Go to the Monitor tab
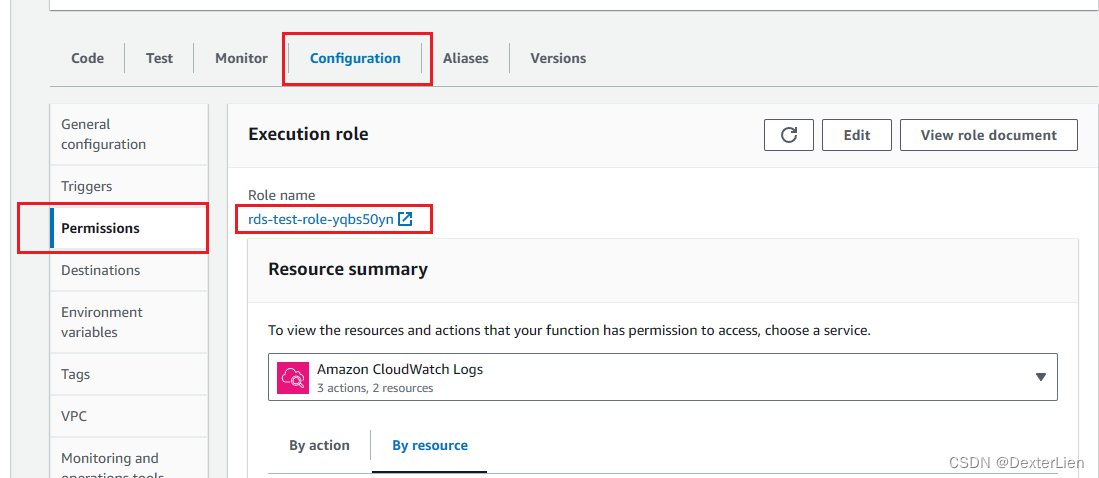Viewport: 1099px width, 478px height. (x=241, y=58)
